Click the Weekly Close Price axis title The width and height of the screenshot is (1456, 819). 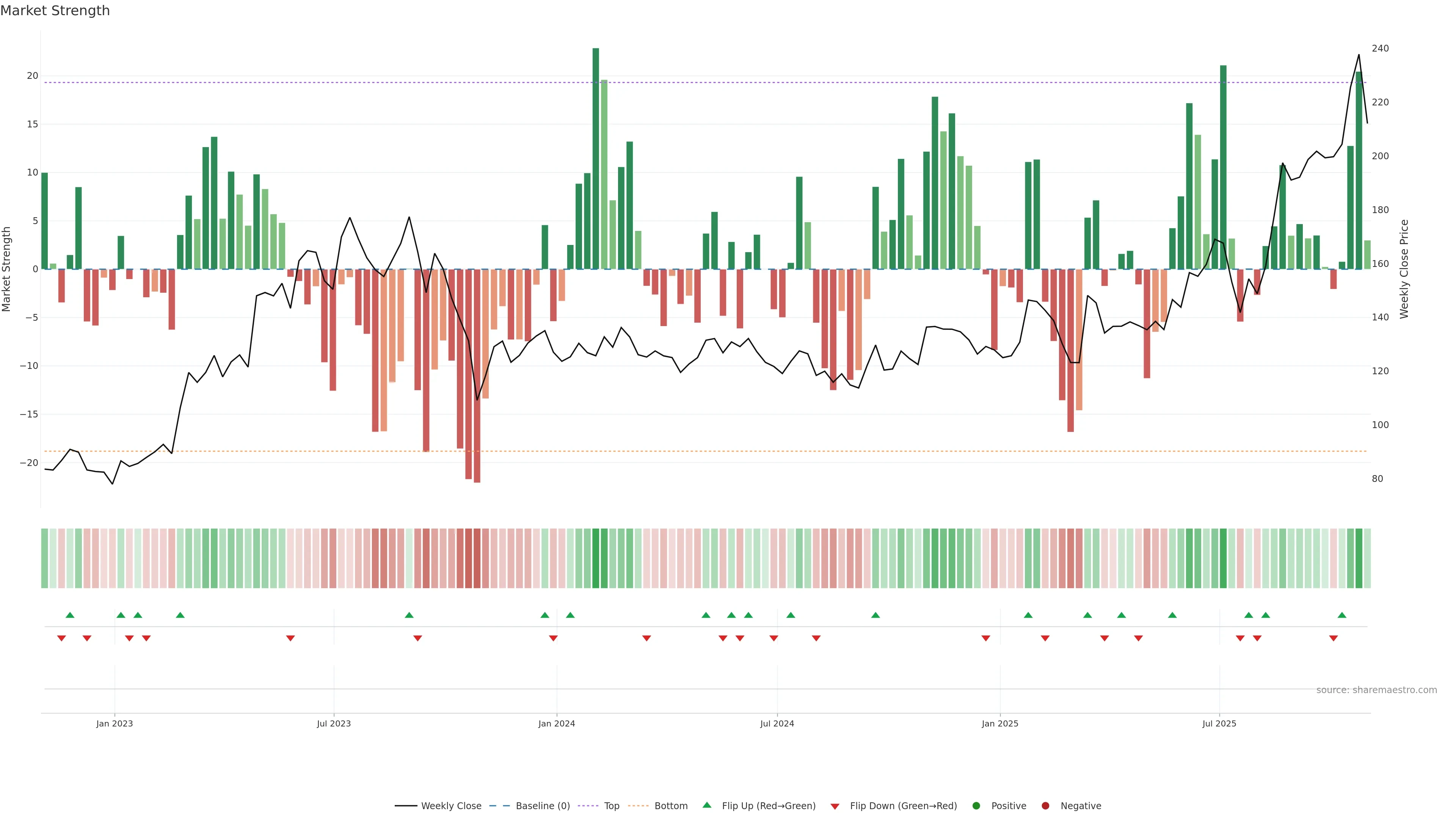pyautogui.click(x=1404, y=269)
